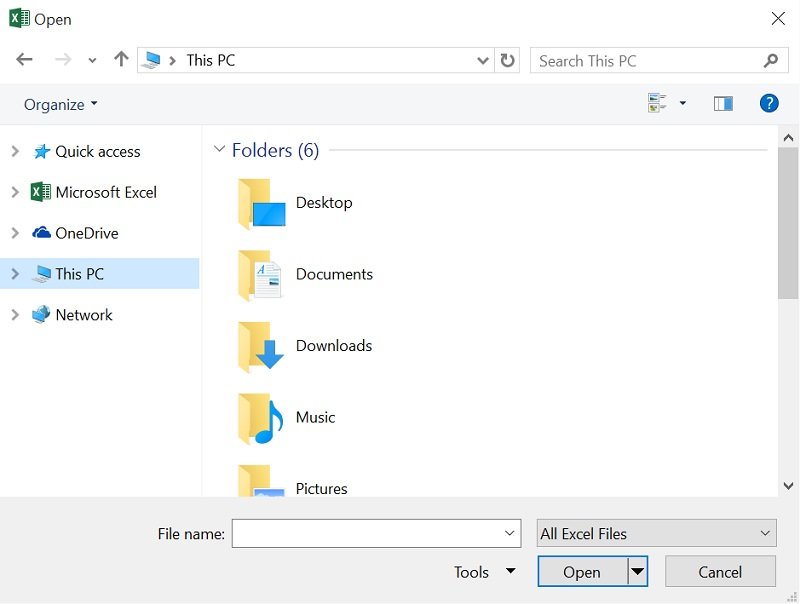
Task: Collapse the Folders (6) group
Action: (220, 149)
